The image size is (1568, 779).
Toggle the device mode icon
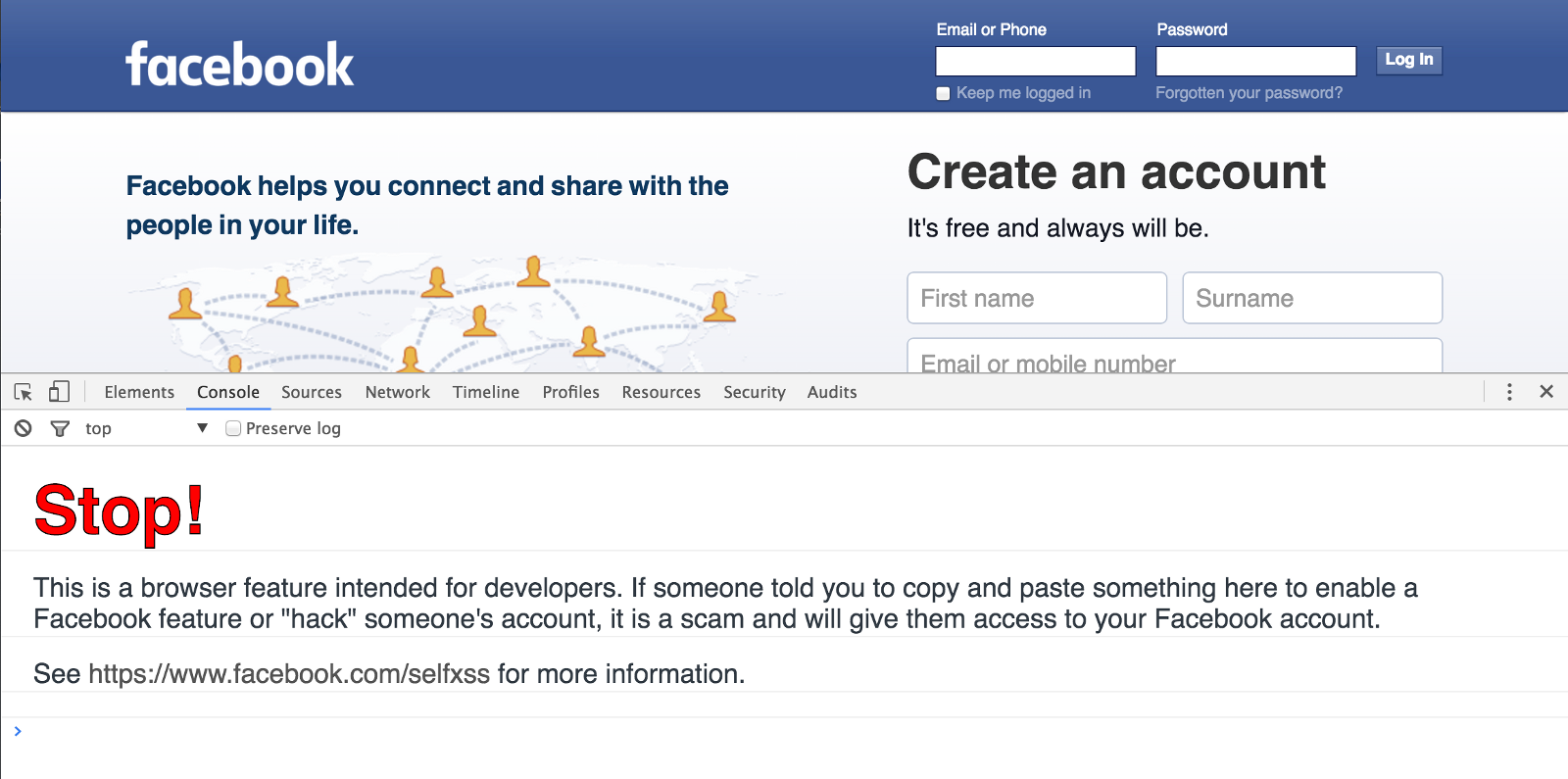pos(60,392)
